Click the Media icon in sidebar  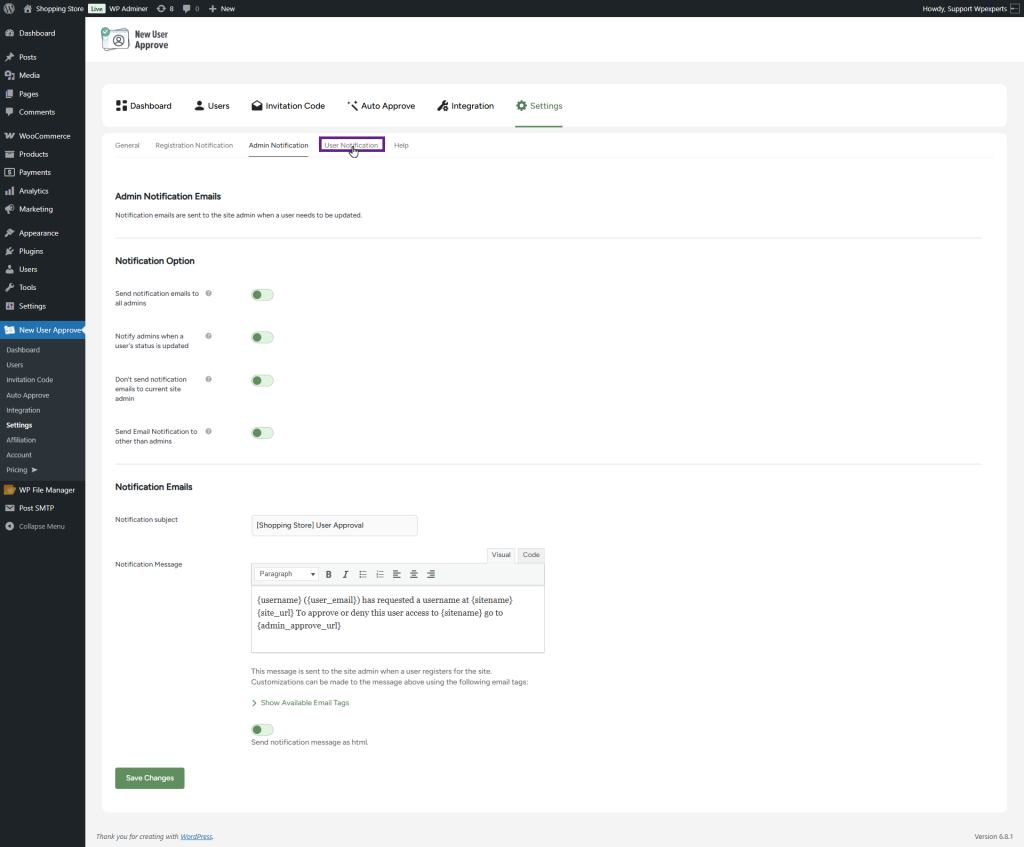pyautogui.click(x=10, y=76)
